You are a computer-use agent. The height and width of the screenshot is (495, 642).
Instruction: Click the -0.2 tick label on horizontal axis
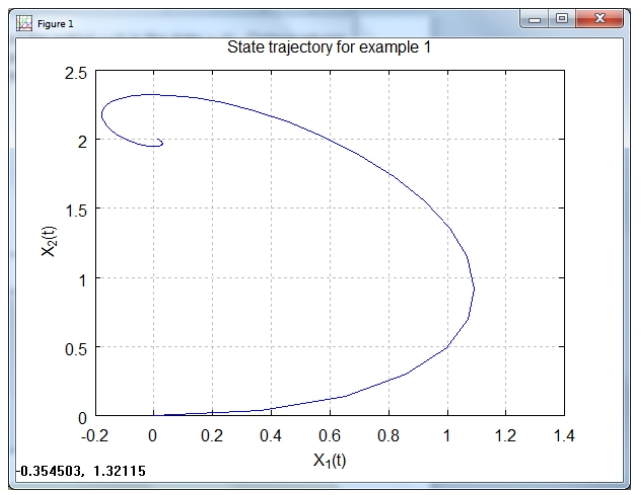(95, 436)
